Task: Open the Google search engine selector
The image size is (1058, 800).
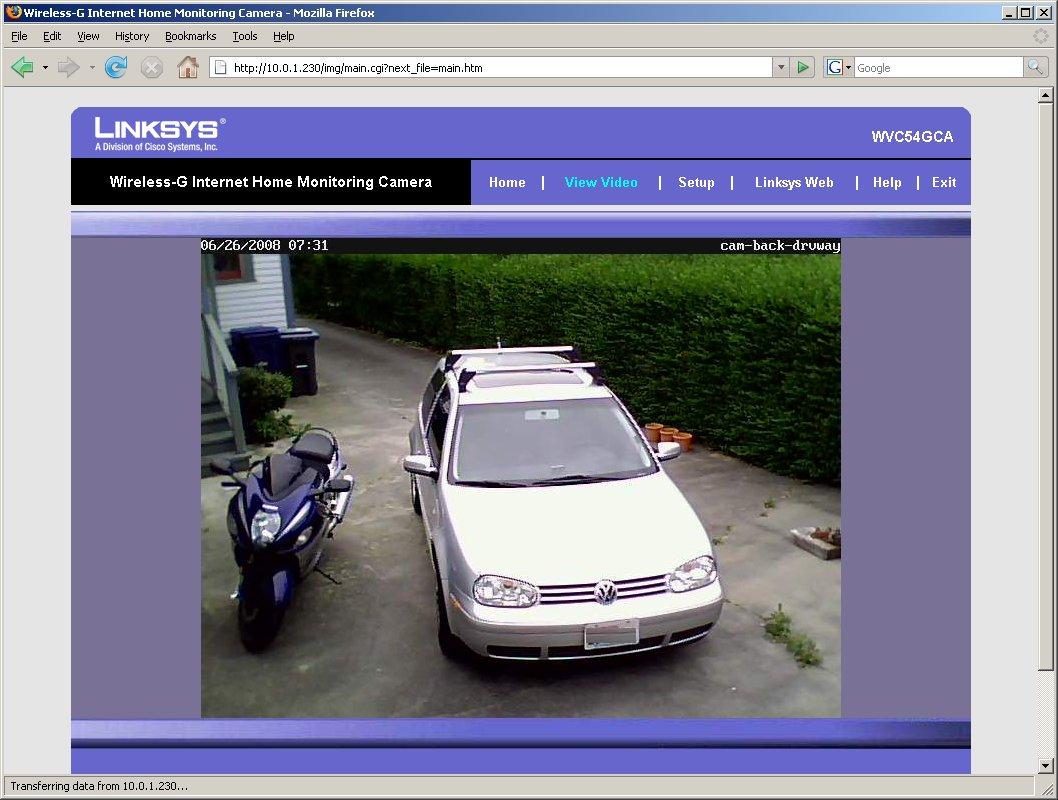Action: [839, 67]
